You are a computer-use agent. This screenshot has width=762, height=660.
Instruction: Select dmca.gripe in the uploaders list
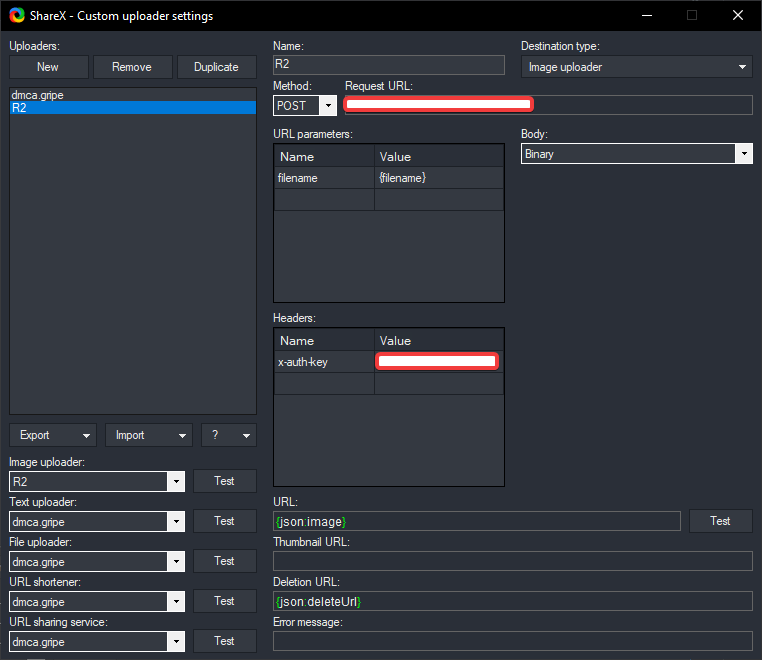coord(133,95)
